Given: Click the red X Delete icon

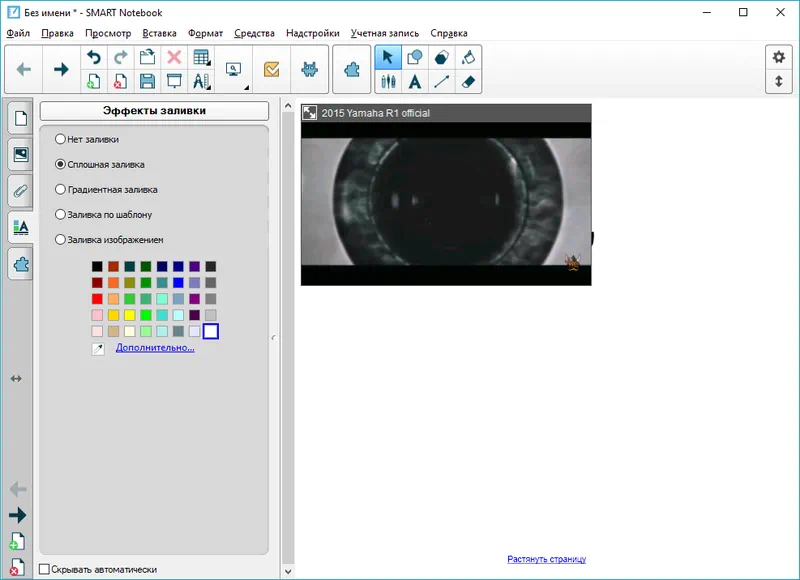Looking at the screenshot, I should click(174, 57).
